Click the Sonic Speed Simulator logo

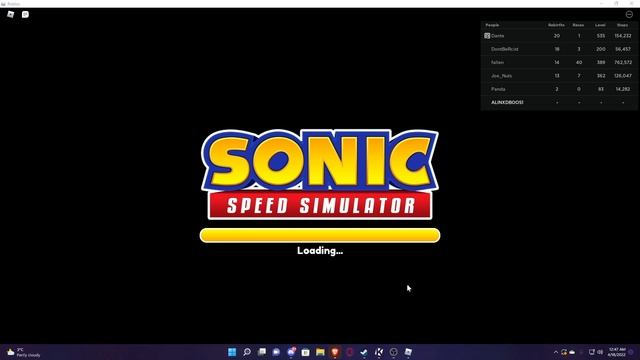pos(320,175)
